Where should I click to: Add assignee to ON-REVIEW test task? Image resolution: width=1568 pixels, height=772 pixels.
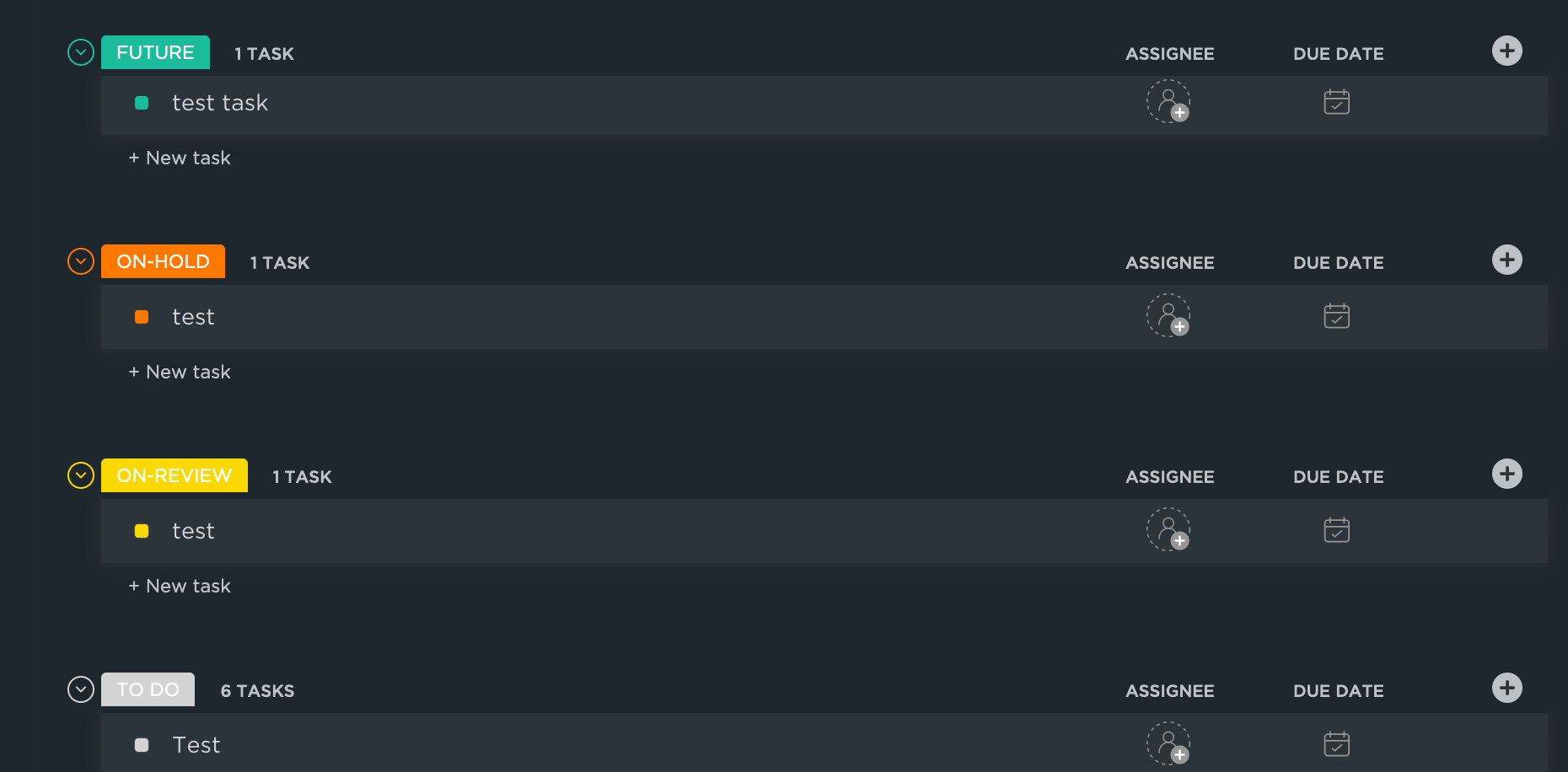1168,530
